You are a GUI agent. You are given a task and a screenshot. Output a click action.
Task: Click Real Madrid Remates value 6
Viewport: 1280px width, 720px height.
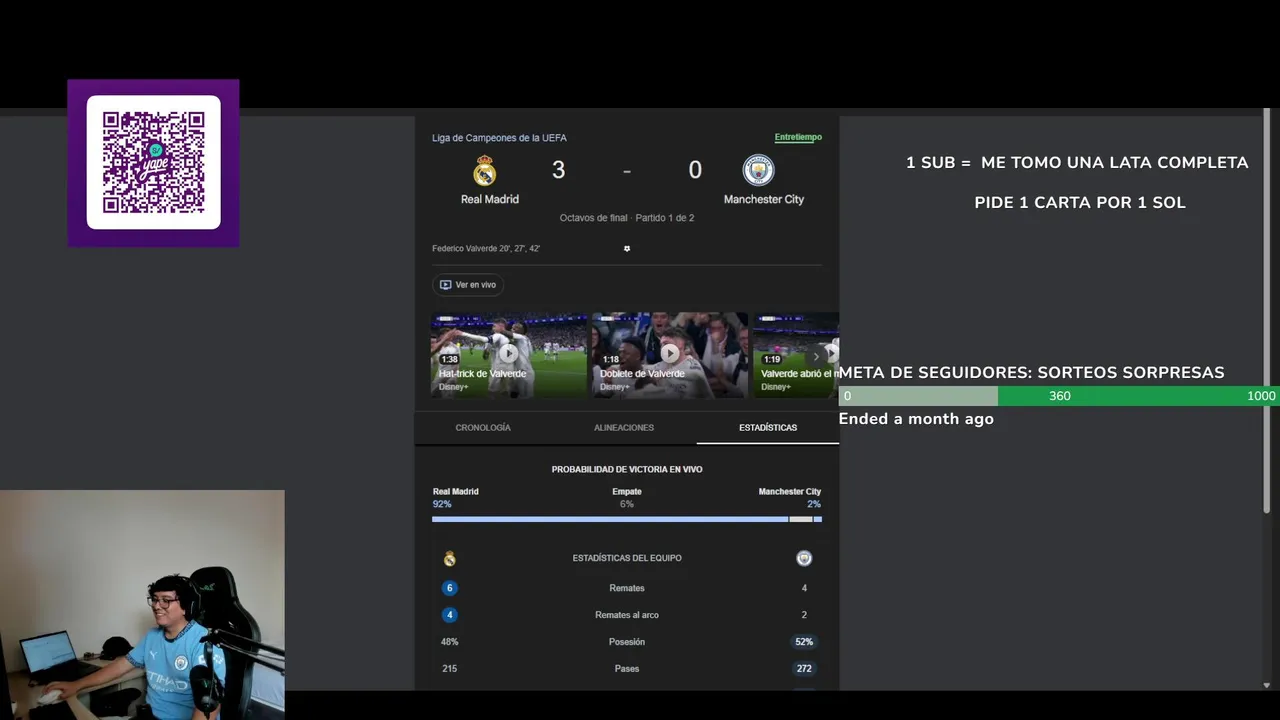click(450, 588)
